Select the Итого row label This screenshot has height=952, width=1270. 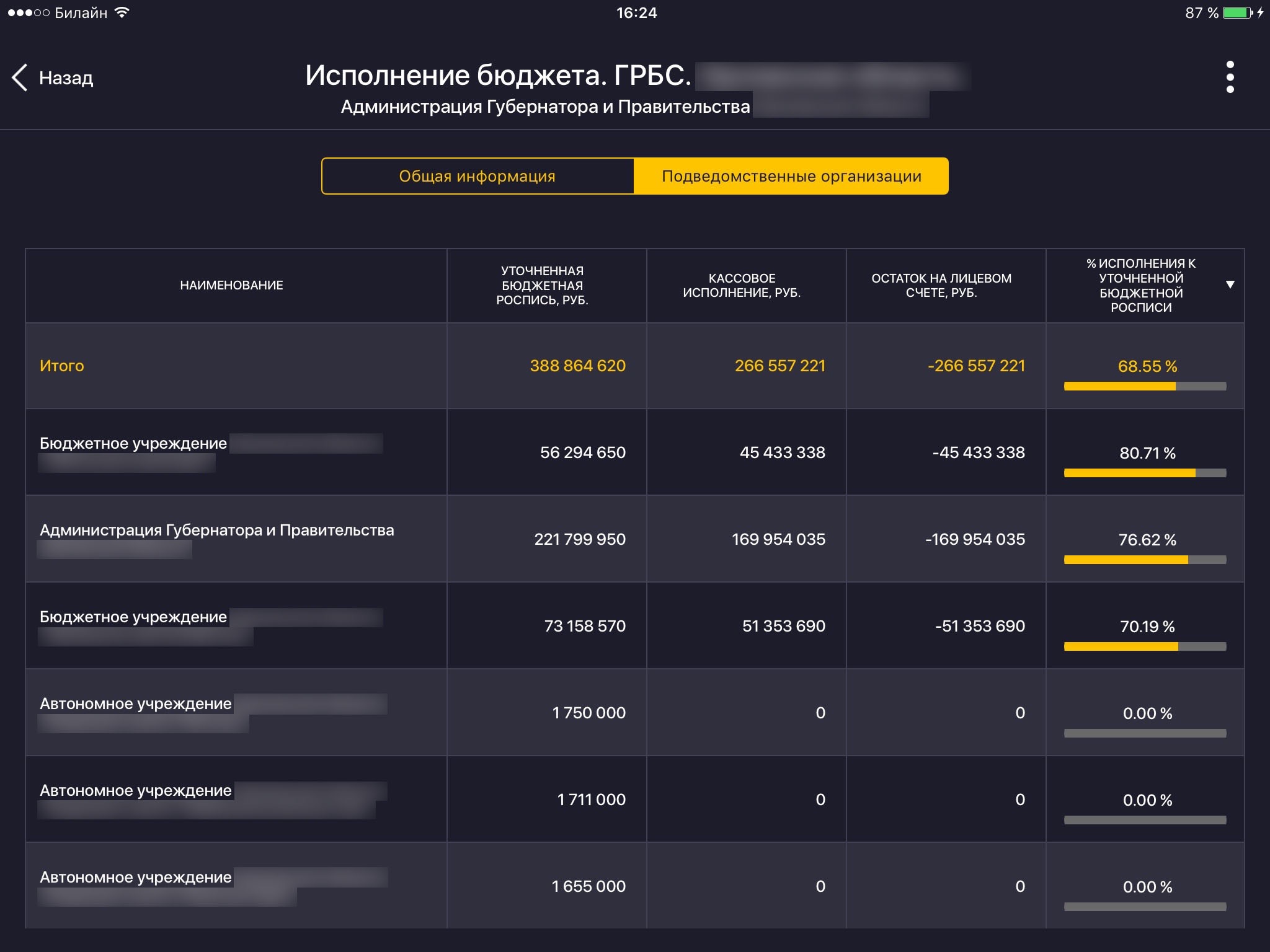coord(62,366)
